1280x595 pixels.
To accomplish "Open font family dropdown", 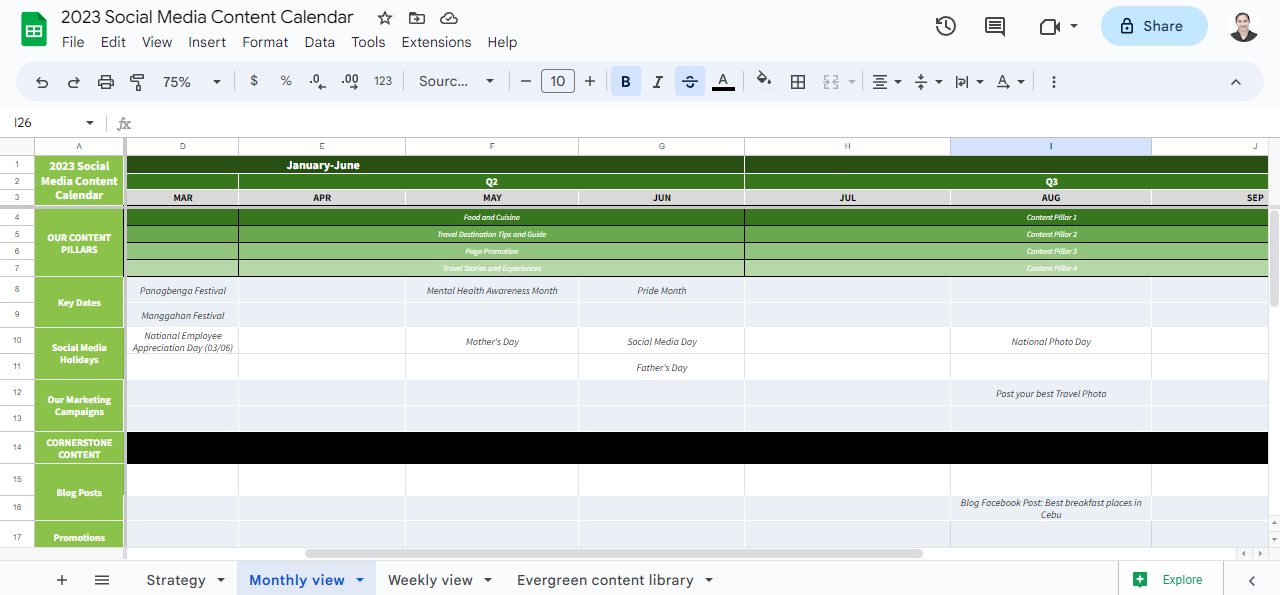I will tap(456, 82).
